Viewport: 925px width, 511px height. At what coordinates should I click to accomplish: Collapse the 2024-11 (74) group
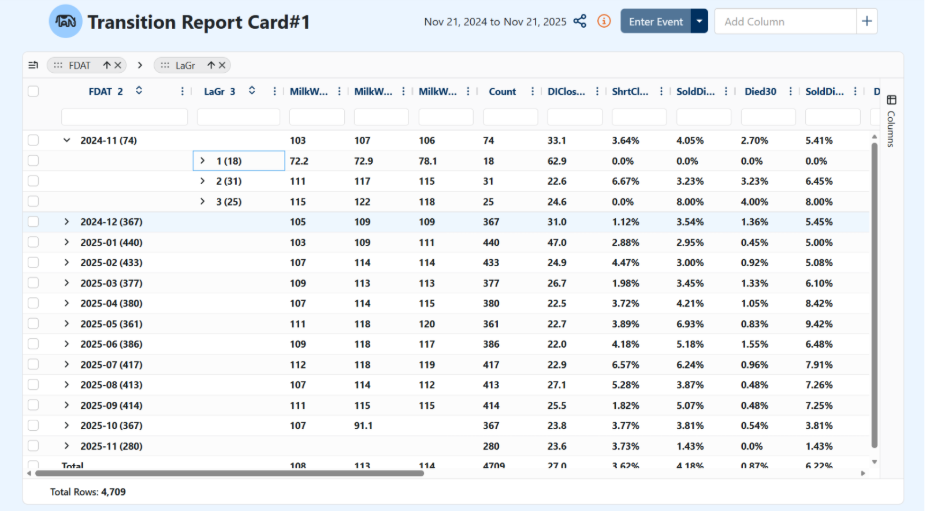[x=67, y=141]
